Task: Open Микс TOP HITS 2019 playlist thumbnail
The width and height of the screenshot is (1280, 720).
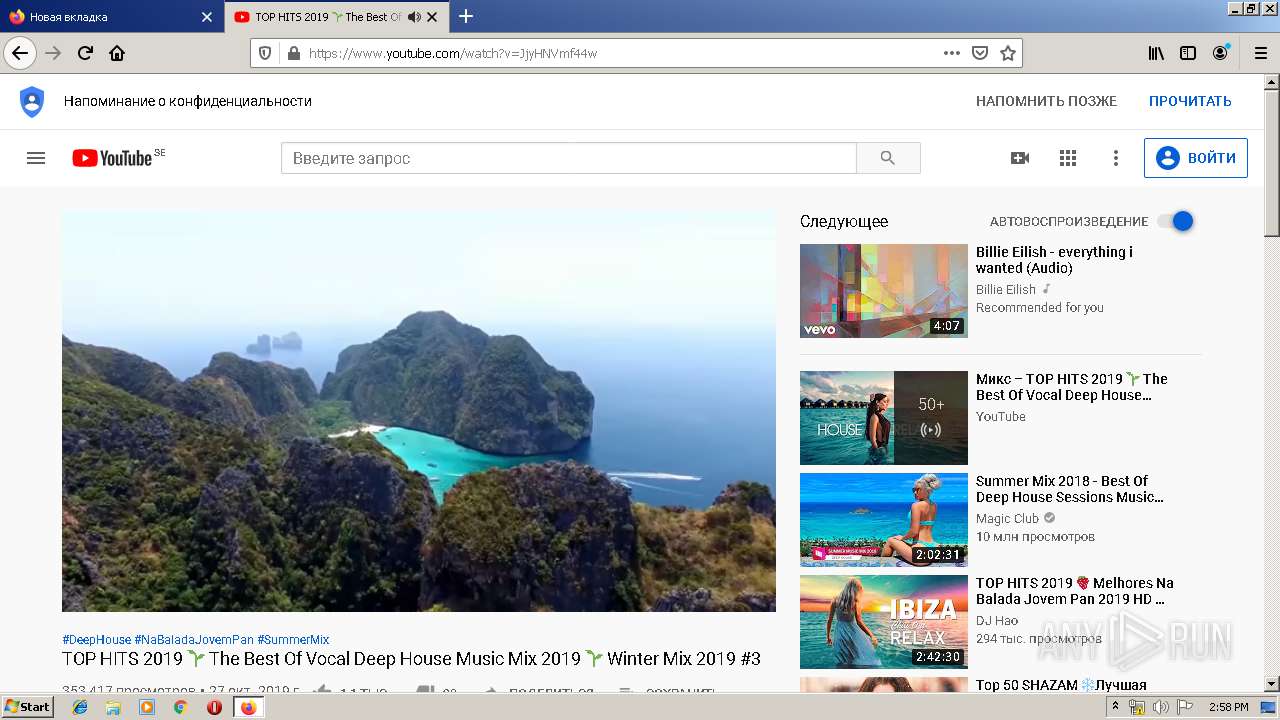Action: point(884,418)
